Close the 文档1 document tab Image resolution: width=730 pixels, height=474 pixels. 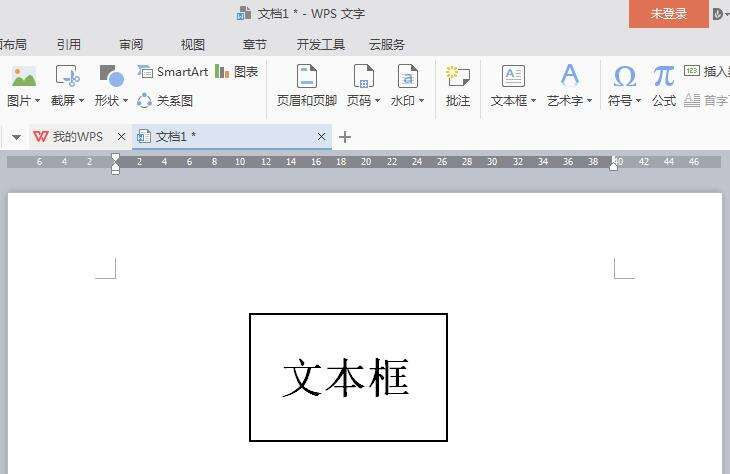click(x=321, y=136)
